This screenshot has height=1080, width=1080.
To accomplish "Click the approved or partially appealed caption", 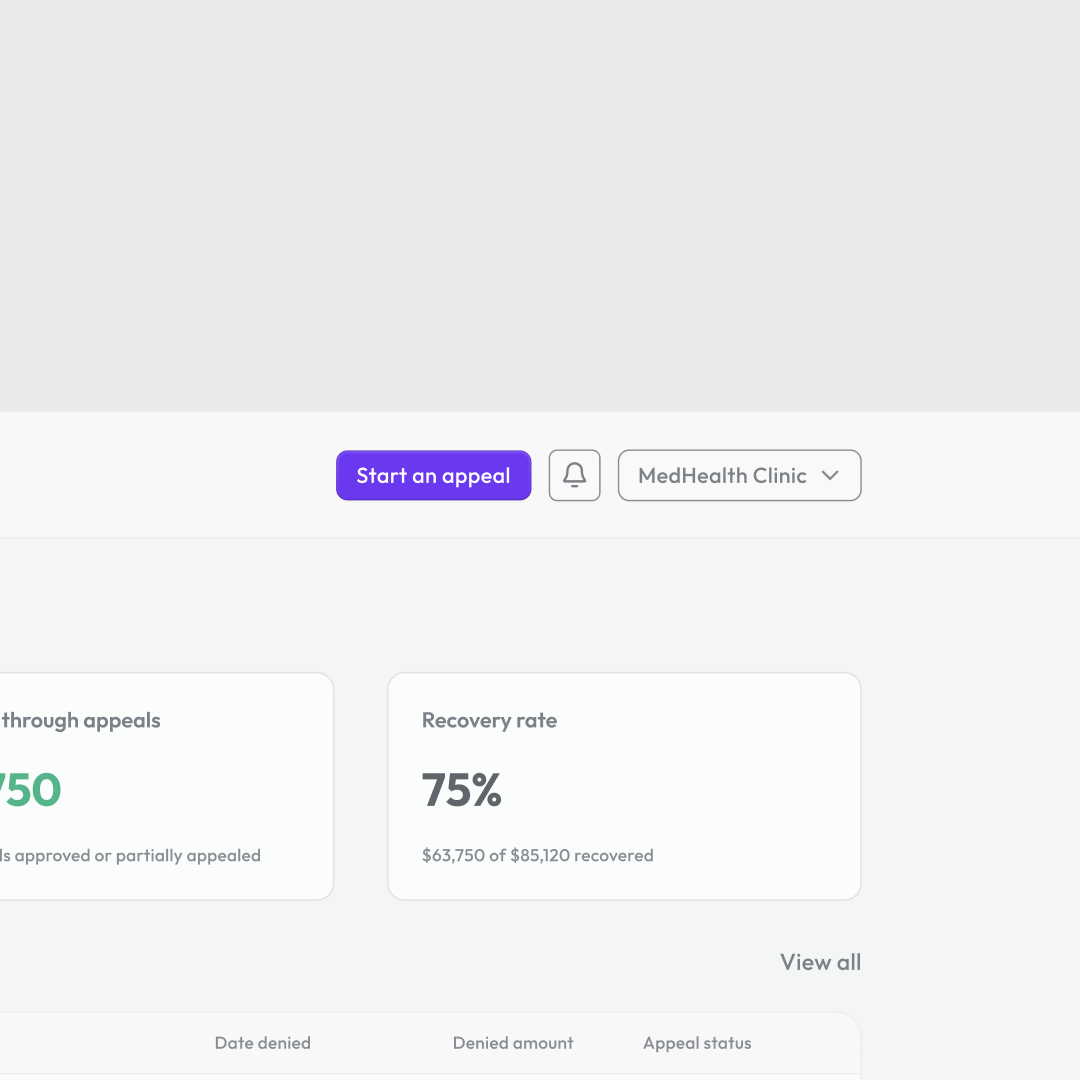I will click(130, 855).
